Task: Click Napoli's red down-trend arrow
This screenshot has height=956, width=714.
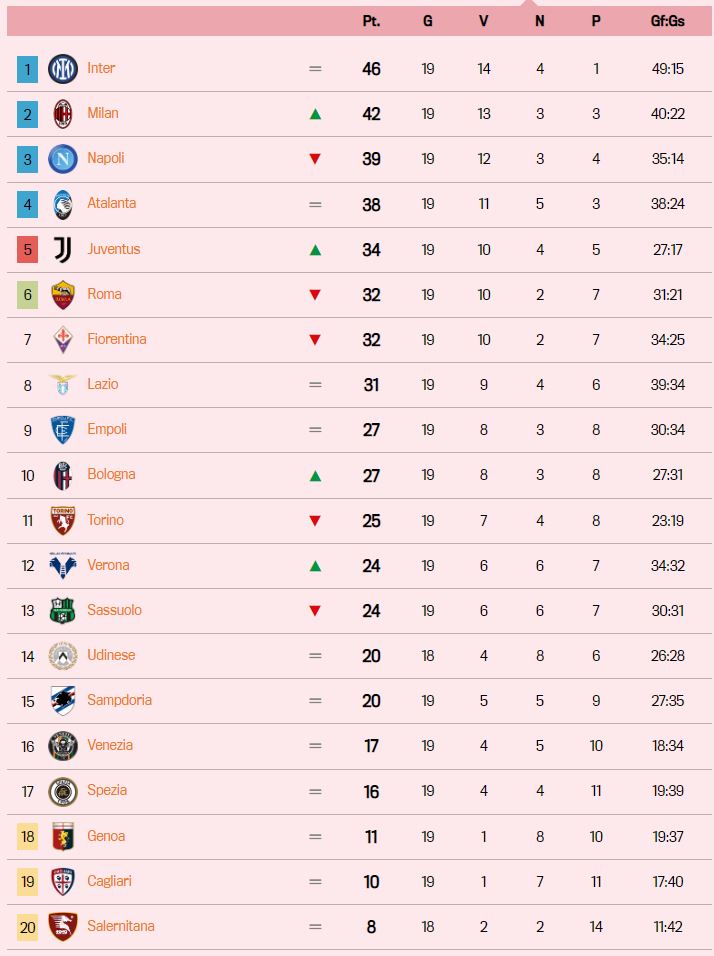Action: click(x=315, y=159)
